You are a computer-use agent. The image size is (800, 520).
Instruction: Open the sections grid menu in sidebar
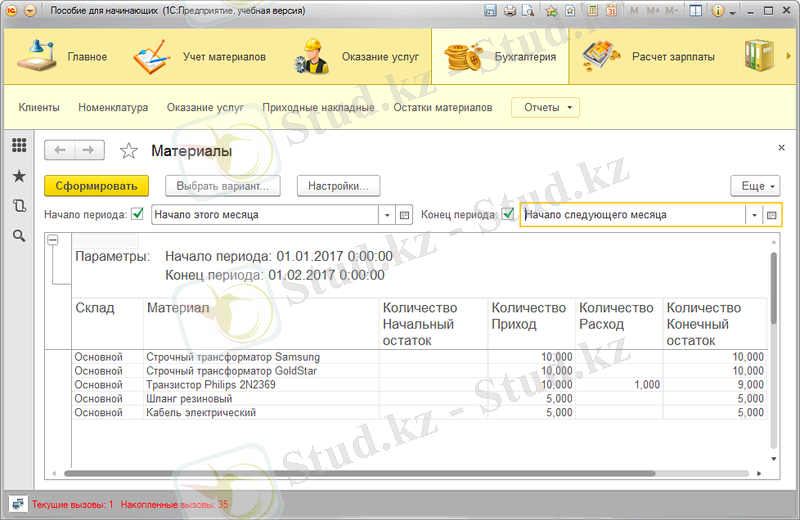(19, 146)
